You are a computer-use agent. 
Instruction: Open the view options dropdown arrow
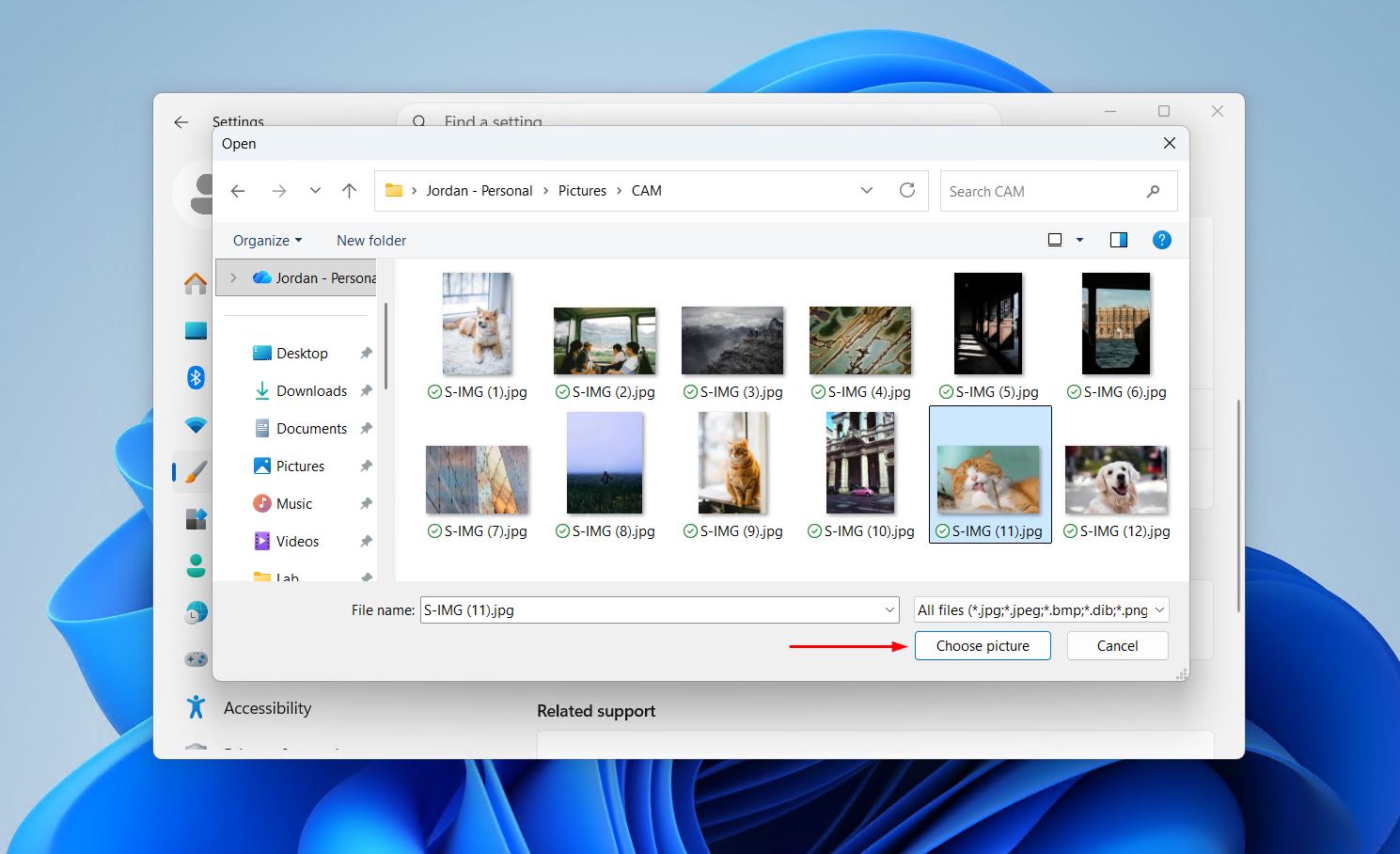(x=1079, y=240)
